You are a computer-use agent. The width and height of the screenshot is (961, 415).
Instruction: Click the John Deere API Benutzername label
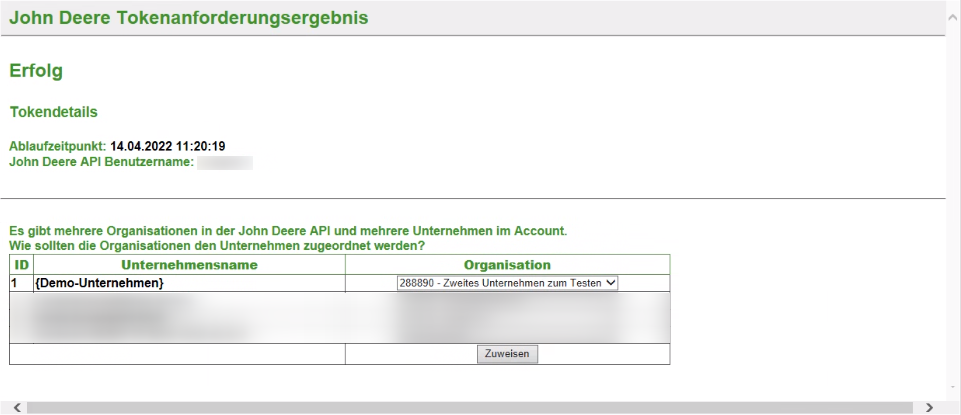point(100,161)
